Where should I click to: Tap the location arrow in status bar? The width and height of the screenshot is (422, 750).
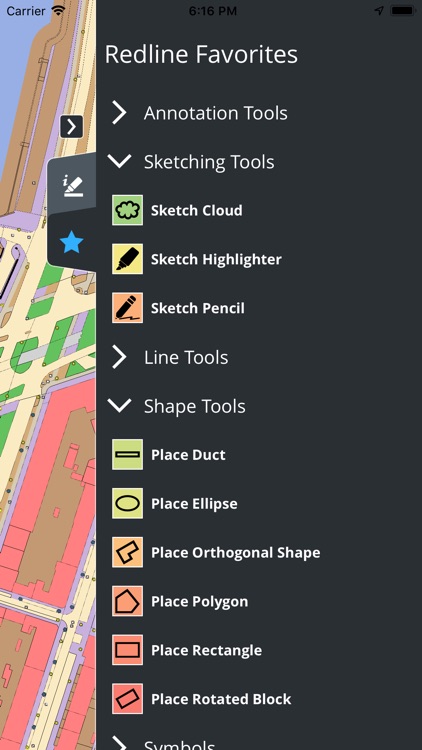click(x=379, y=11)
